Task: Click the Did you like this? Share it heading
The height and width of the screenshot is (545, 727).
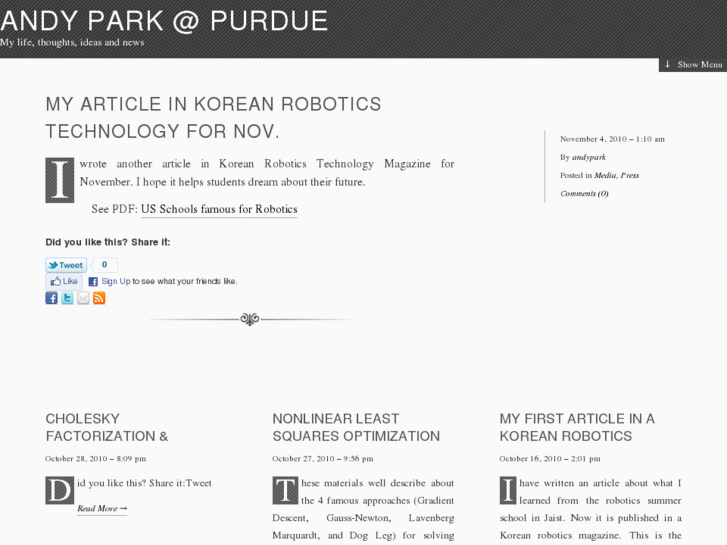Action: tap(108, 242)
